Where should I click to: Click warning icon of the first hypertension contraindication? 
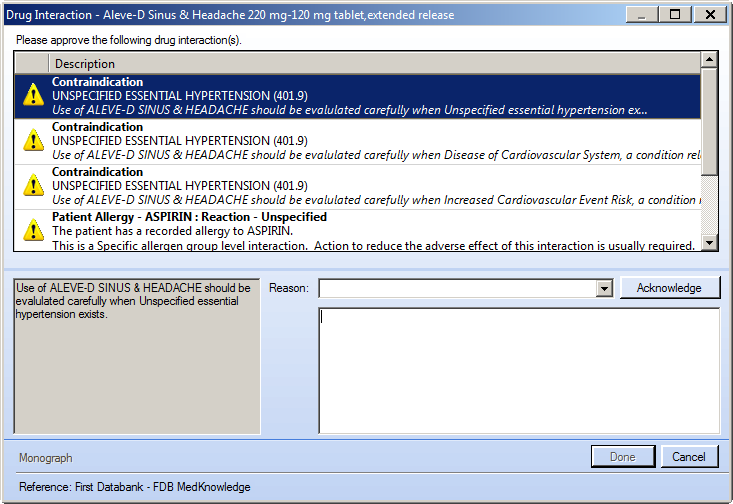coord(34,95)
